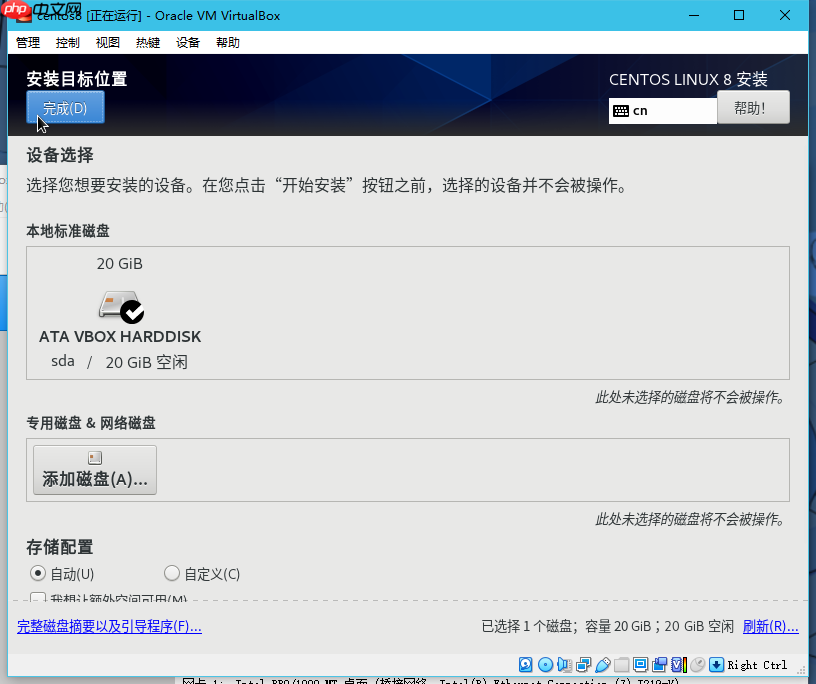Open the cn keyboard layout selector

coord(662,110)
